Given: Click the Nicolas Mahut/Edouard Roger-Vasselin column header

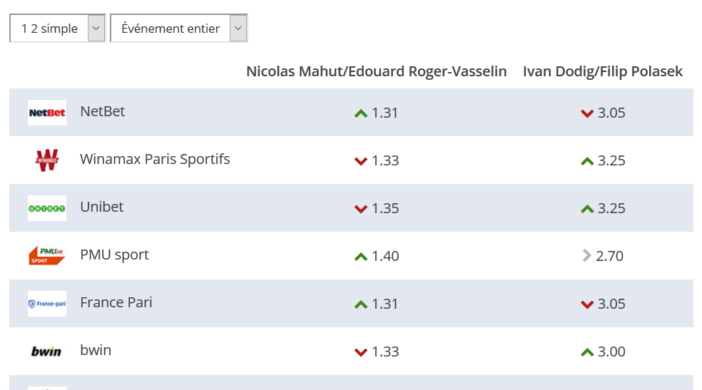Looking at the screenshot, I should (x=377, y=71).
